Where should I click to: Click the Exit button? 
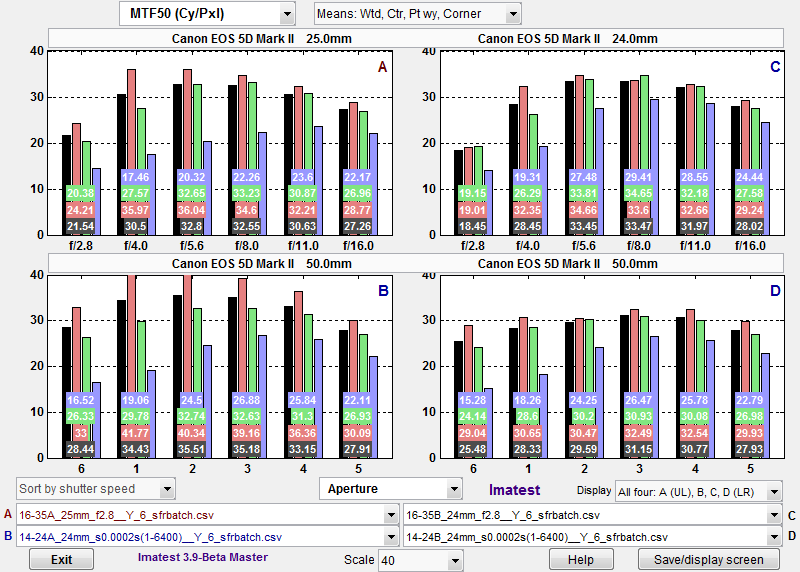click(61, 559)
